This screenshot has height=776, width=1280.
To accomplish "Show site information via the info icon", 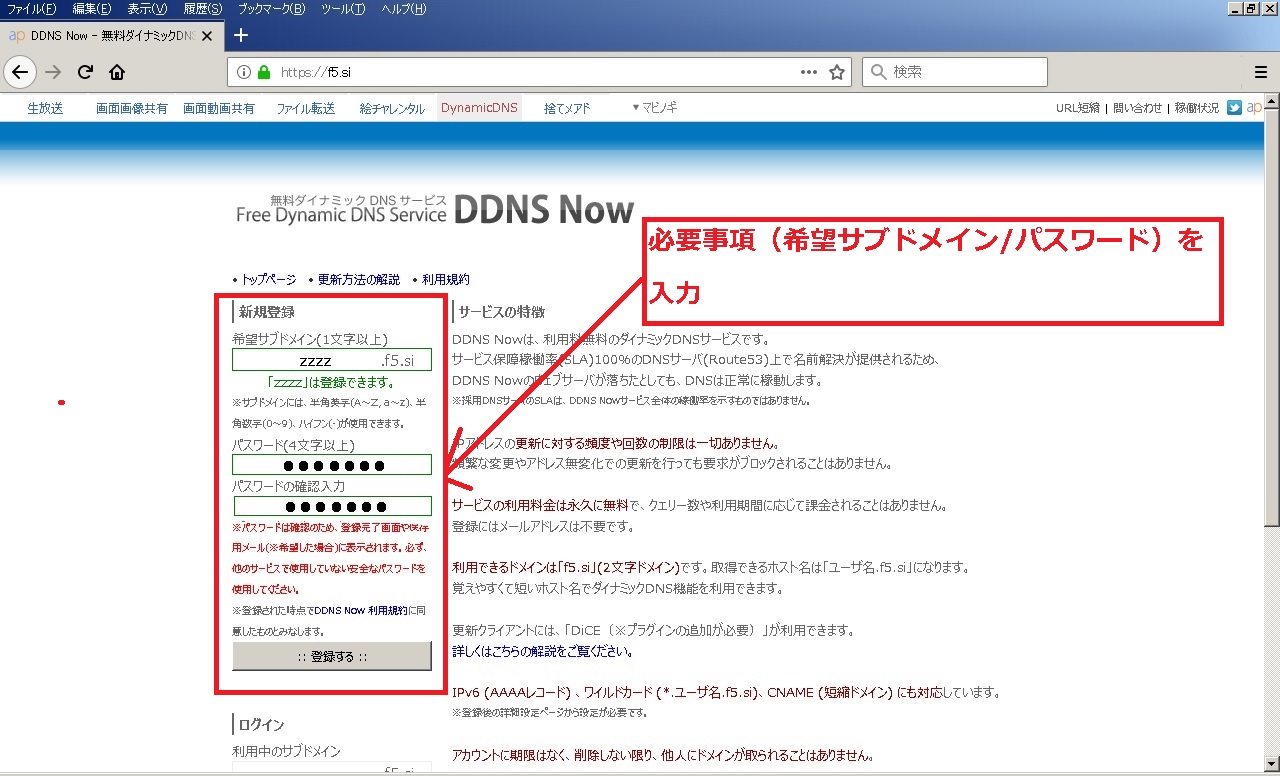I will pyautogui.click(x=244, y=72).
